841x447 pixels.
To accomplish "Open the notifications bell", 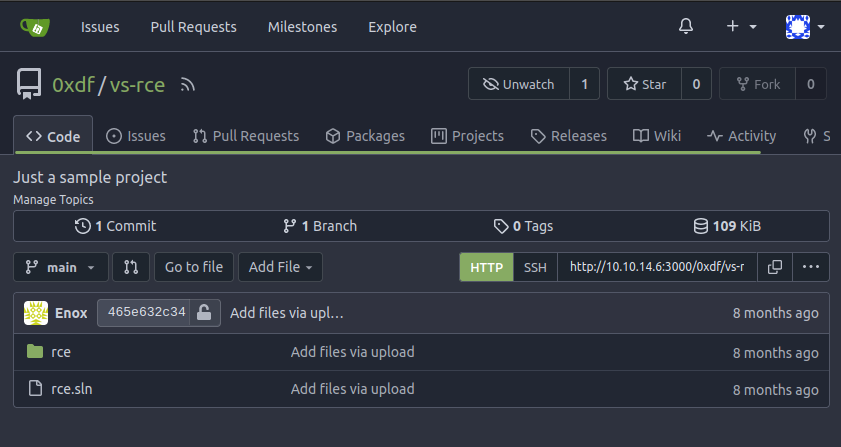I will (x=686, y=27).
